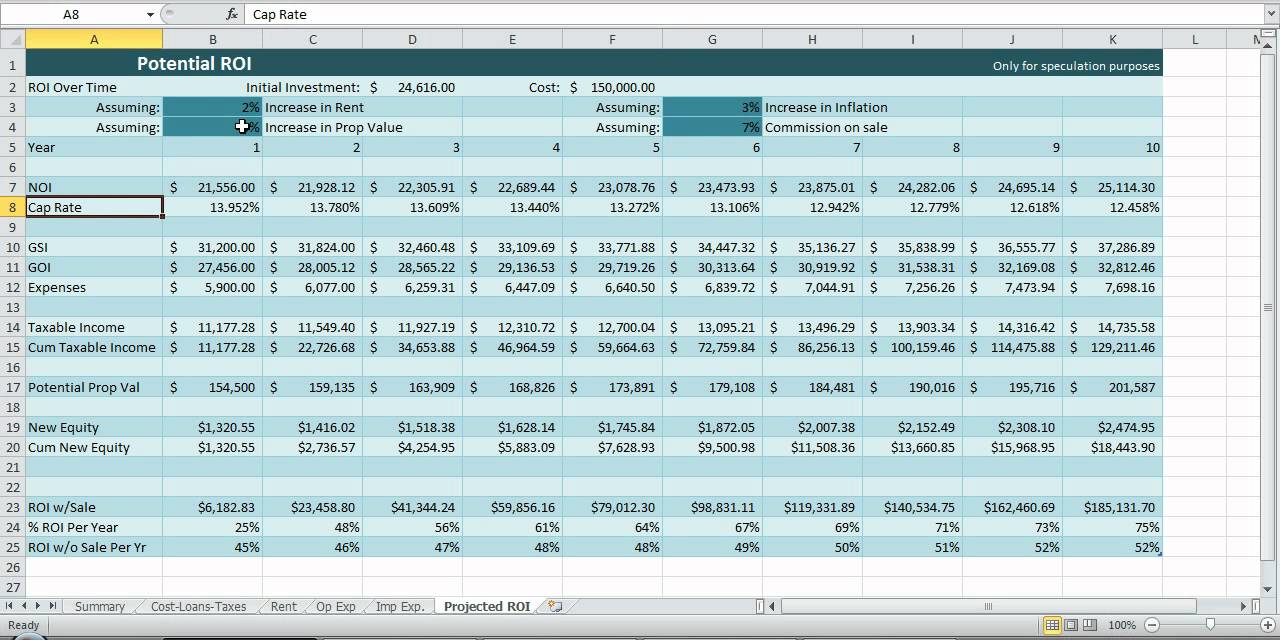
Task: Switch to Normal view in status bar
Action: point(1052,625)
